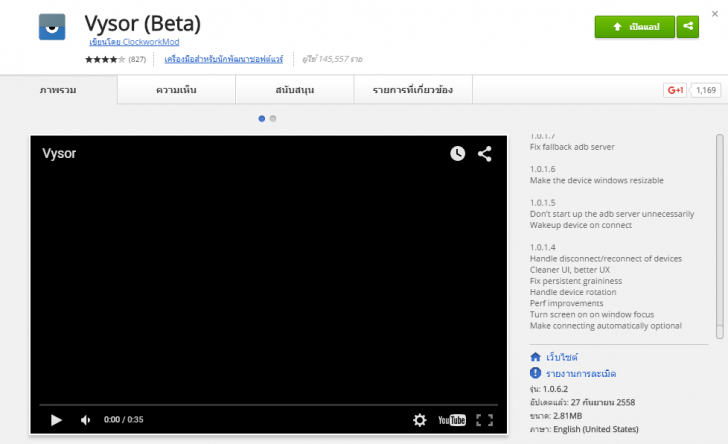Click the report abuse exclamation icon

535,373
